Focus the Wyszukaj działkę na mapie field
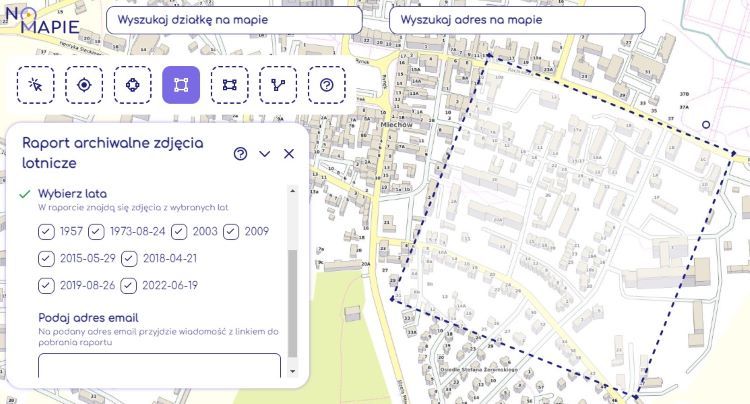 point(234,20)
